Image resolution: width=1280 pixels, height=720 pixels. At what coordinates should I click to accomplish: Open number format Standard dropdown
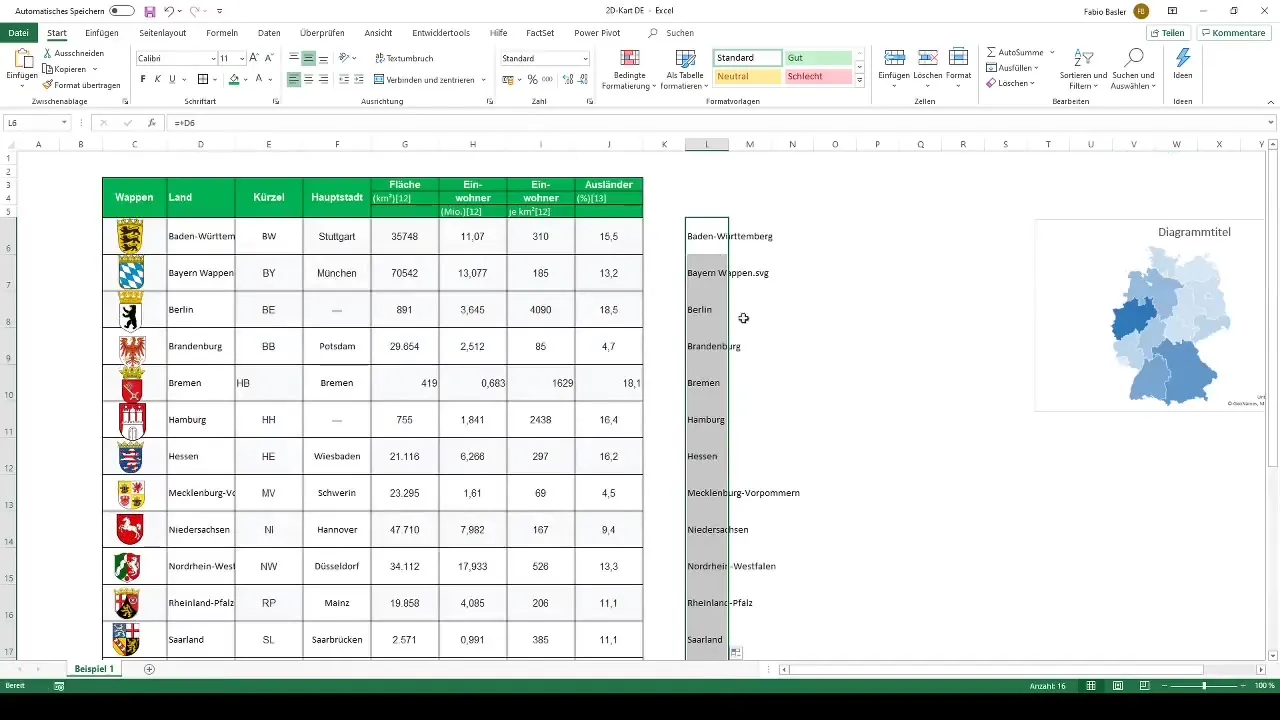click(x=584, y=58)
